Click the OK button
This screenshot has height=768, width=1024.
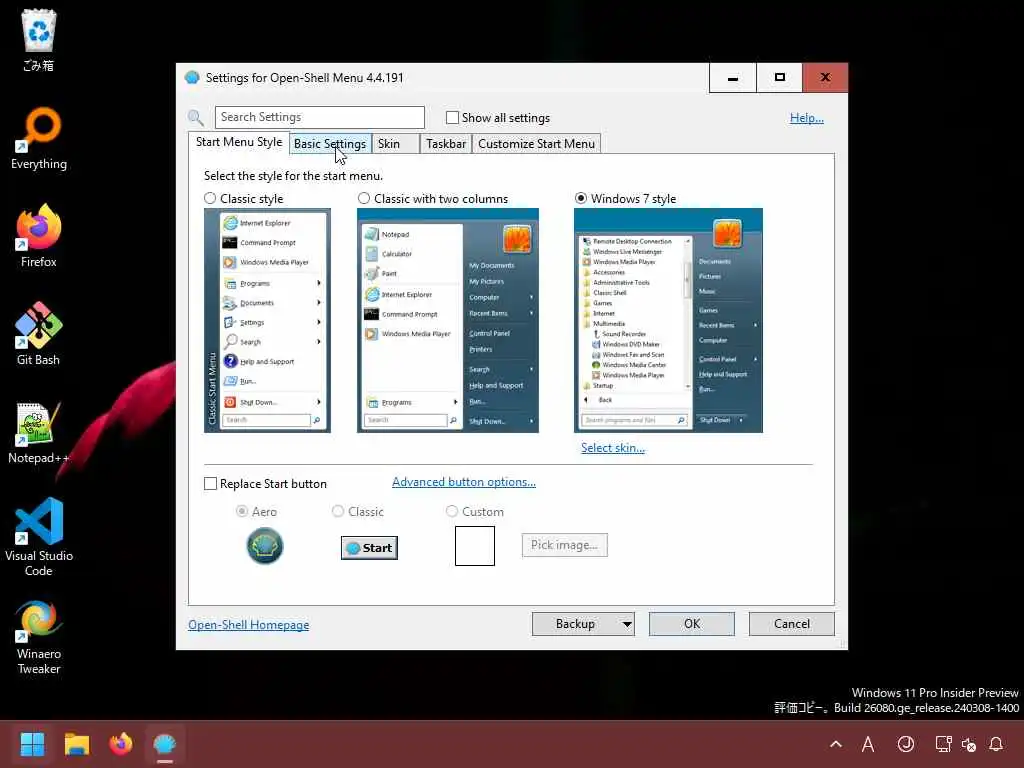692,624
